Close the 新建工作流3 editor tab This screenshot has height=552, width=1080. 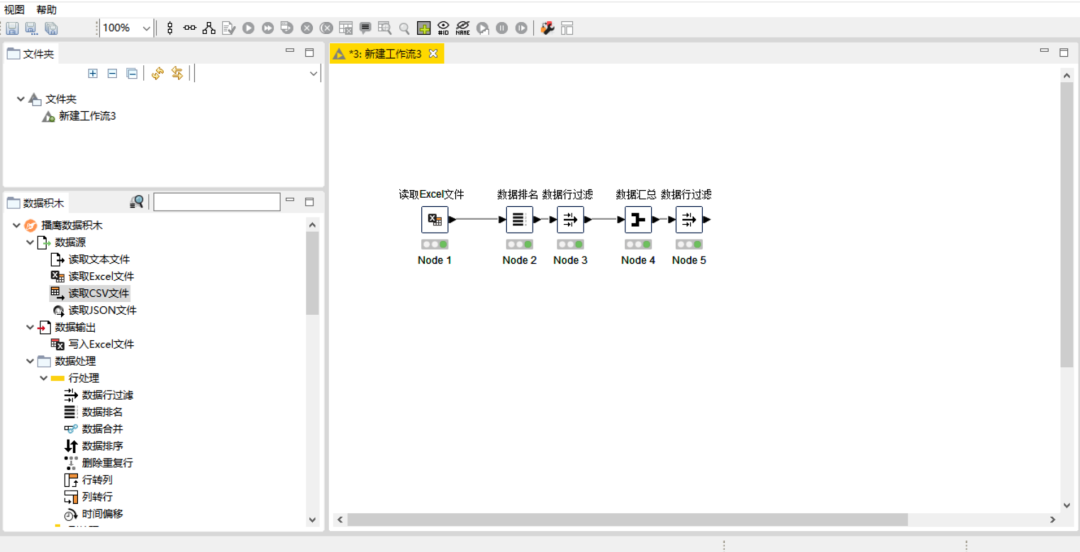[x=433, y=54]
